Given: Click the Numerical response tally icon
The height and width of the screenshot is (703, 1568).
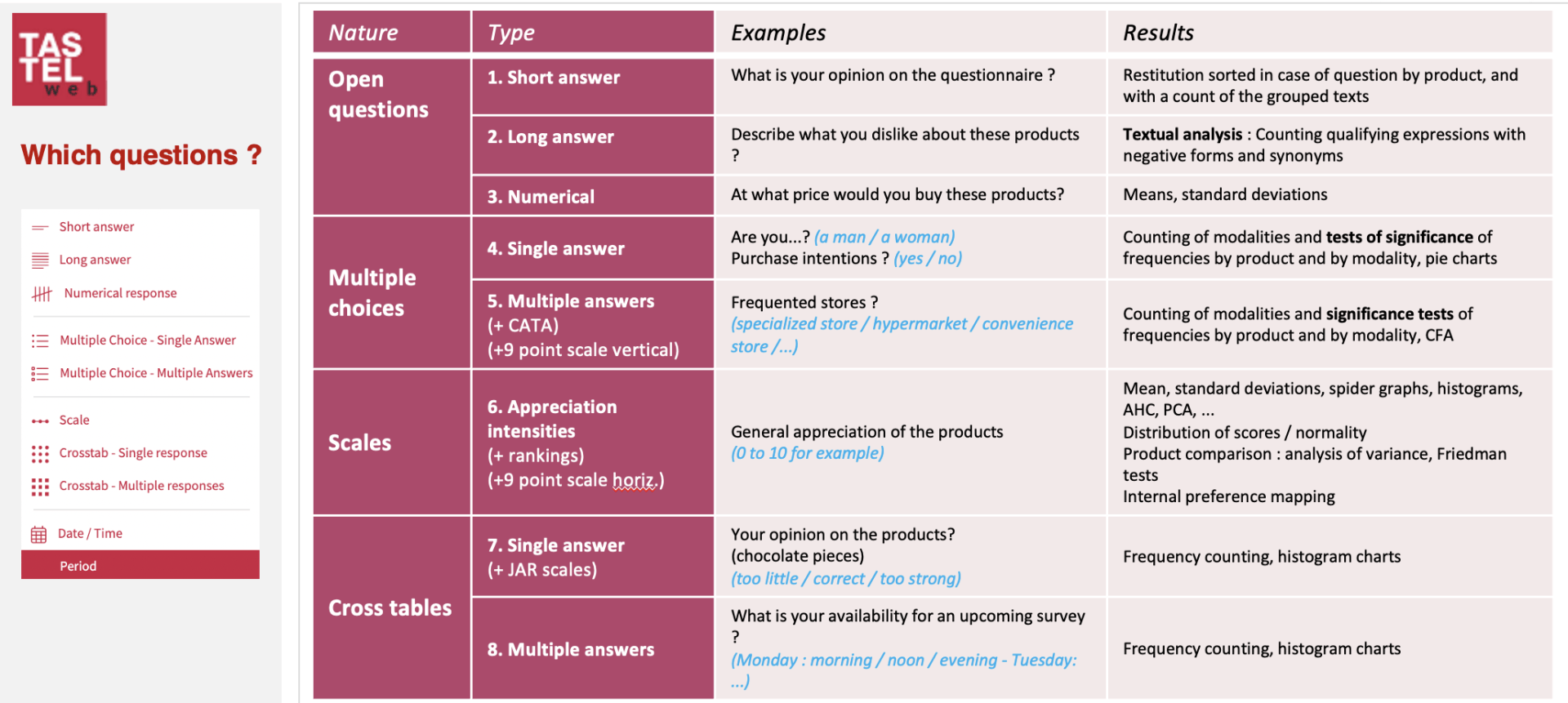Looking at the screenshot, I should click(42, 294).
